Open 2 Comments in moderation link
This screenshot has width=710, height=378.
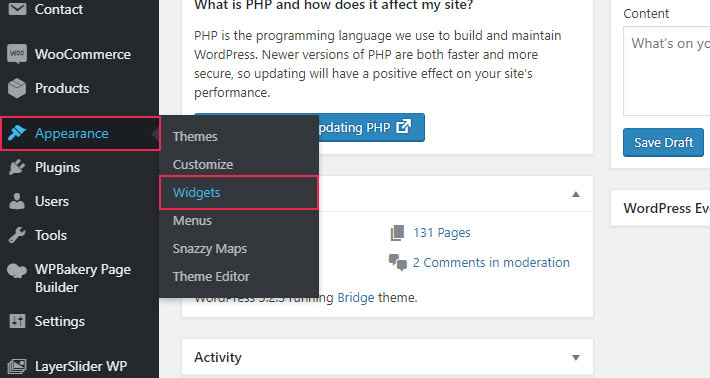491,263
